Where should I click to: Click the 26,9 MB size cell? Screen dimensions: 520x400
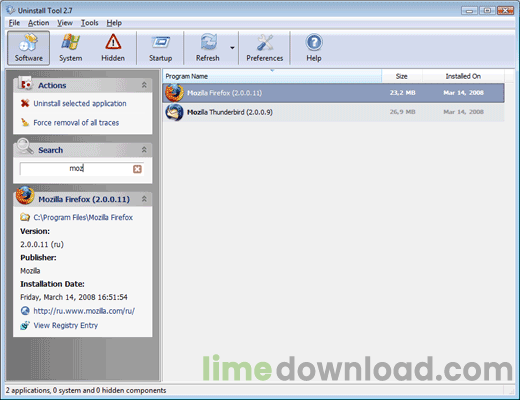click(403, 112)
